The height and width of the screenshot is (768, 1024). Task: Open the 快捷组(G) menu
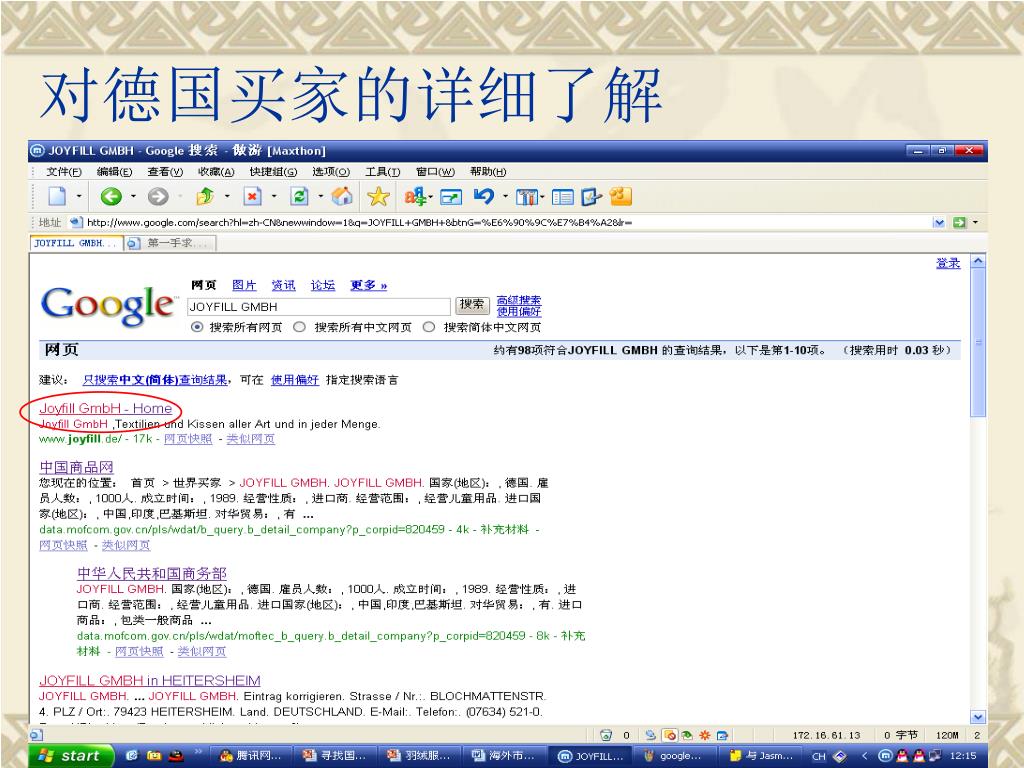click(273, 172)
